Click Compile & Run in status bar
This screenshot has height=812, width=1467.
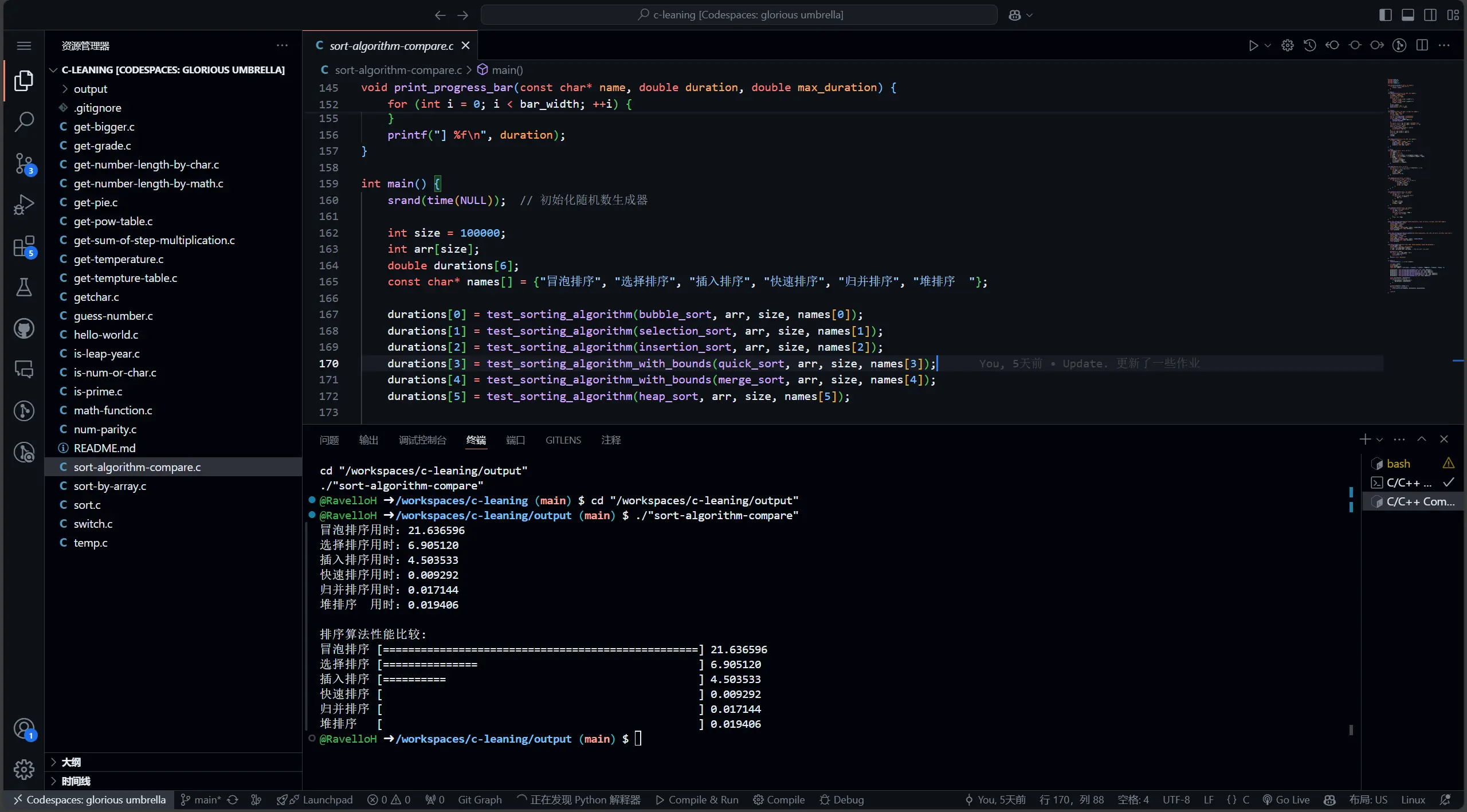pos(697,799)
